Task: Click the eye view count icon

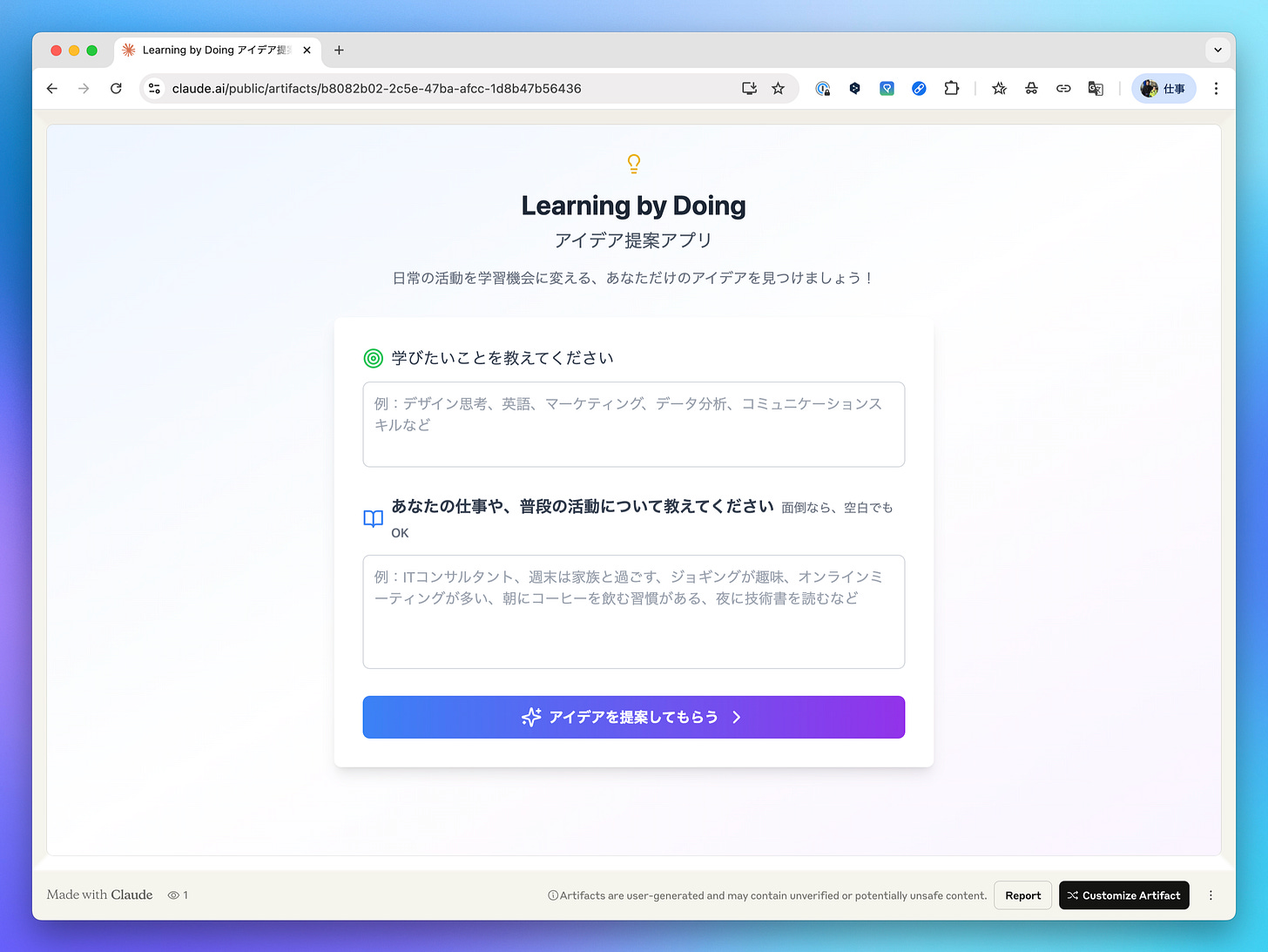Action: click(x=173, y=895)
